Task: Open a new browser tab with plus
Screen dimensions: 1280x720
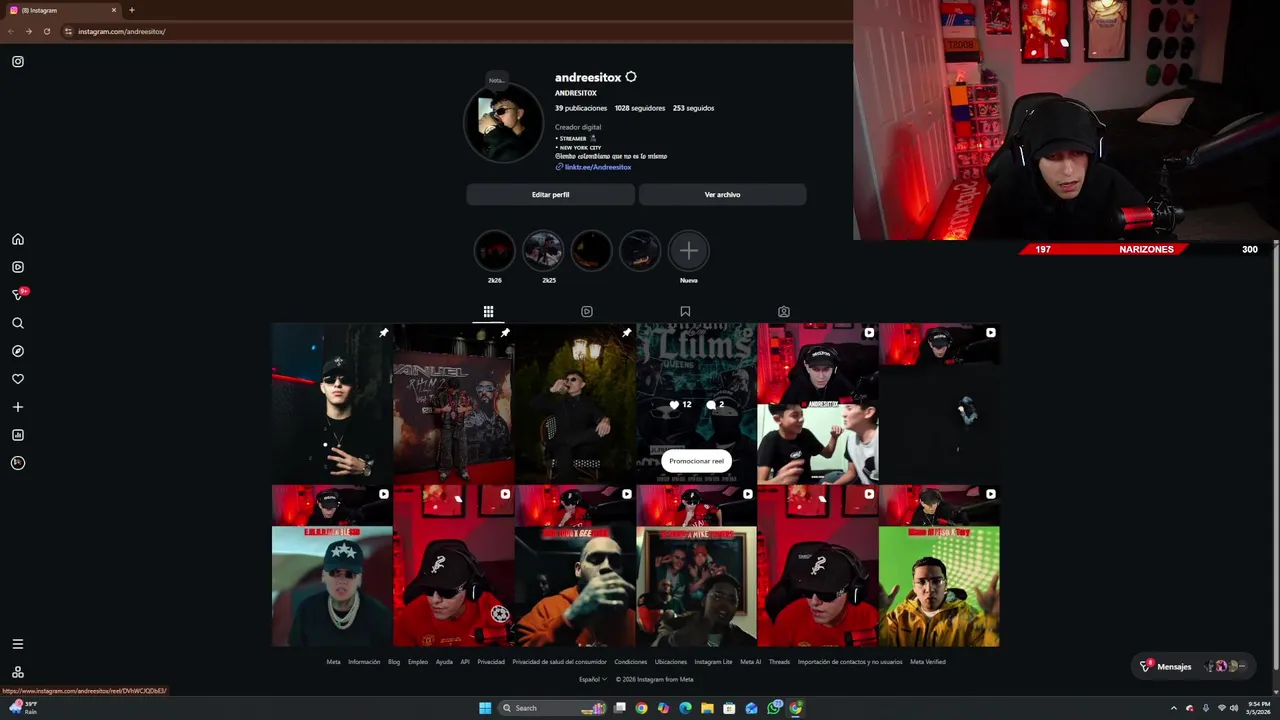Action: point(131,10)
